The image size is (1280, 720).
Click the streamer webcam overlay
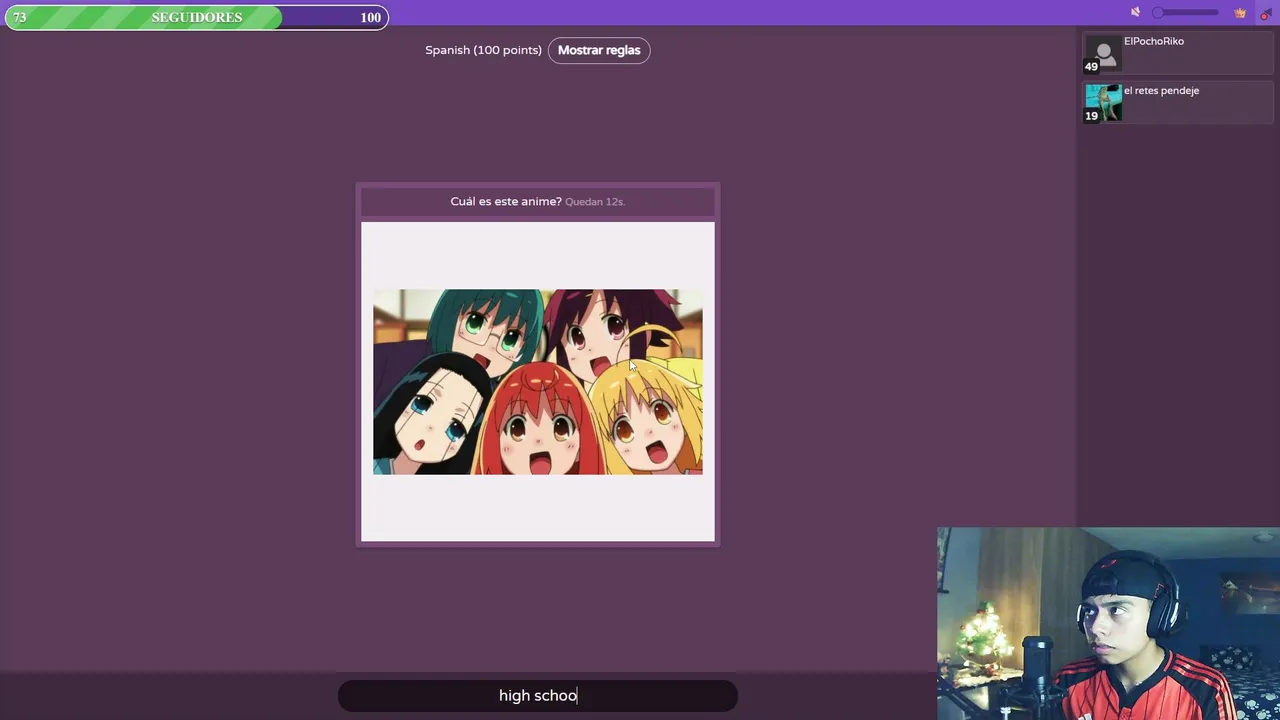point(1108,624)
